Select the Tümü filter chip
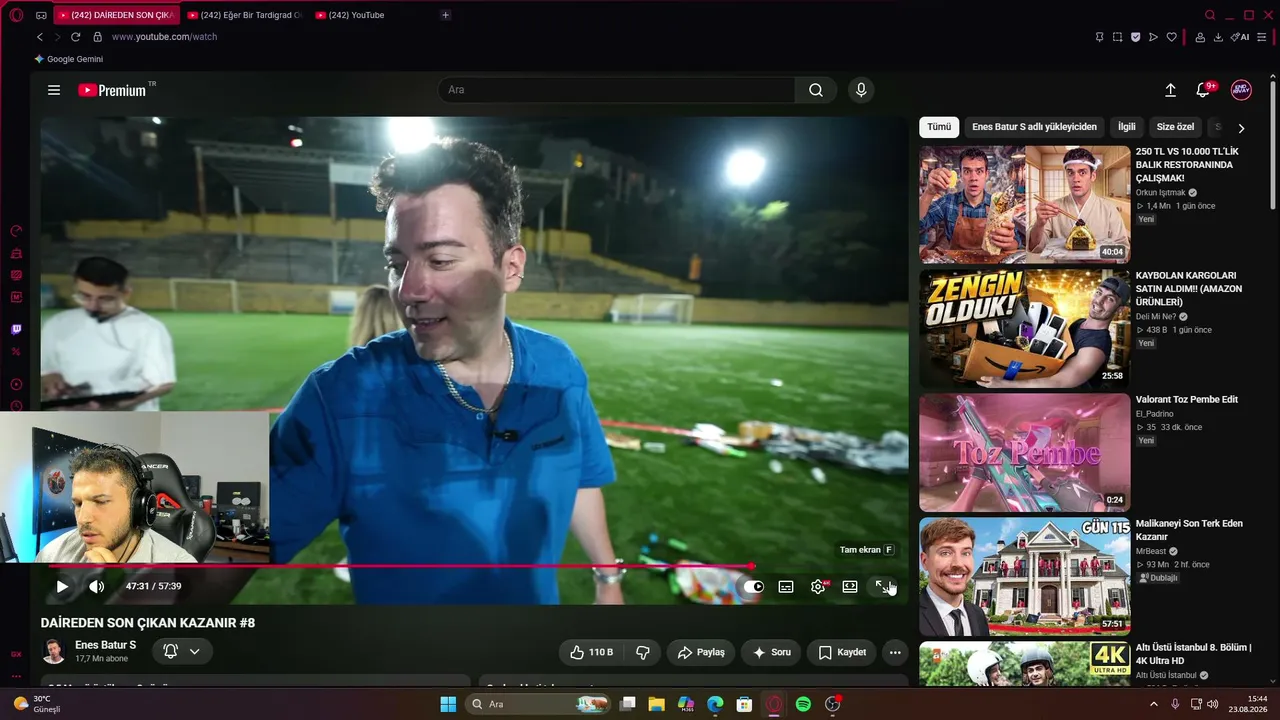The height and width of the screenshot is (720, 1280). click(939, 127)
